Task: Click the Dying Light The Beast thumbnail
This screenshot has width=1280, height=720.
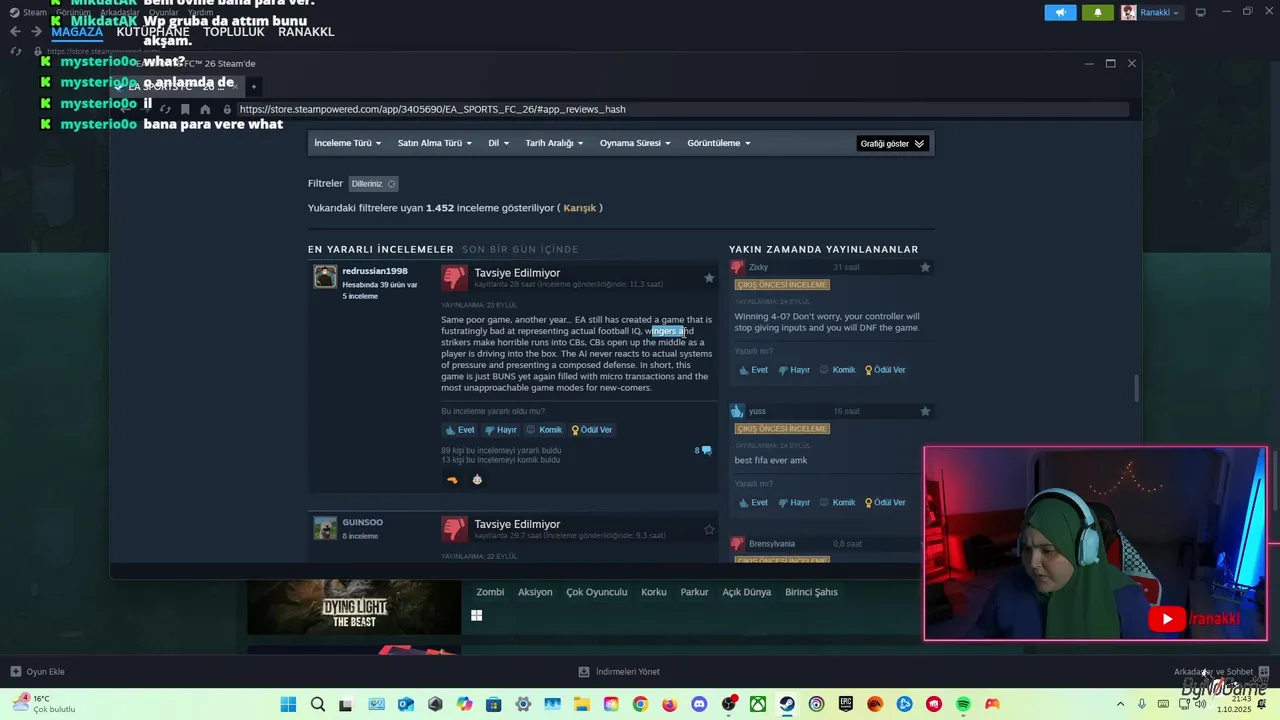Action: [354, 606]
